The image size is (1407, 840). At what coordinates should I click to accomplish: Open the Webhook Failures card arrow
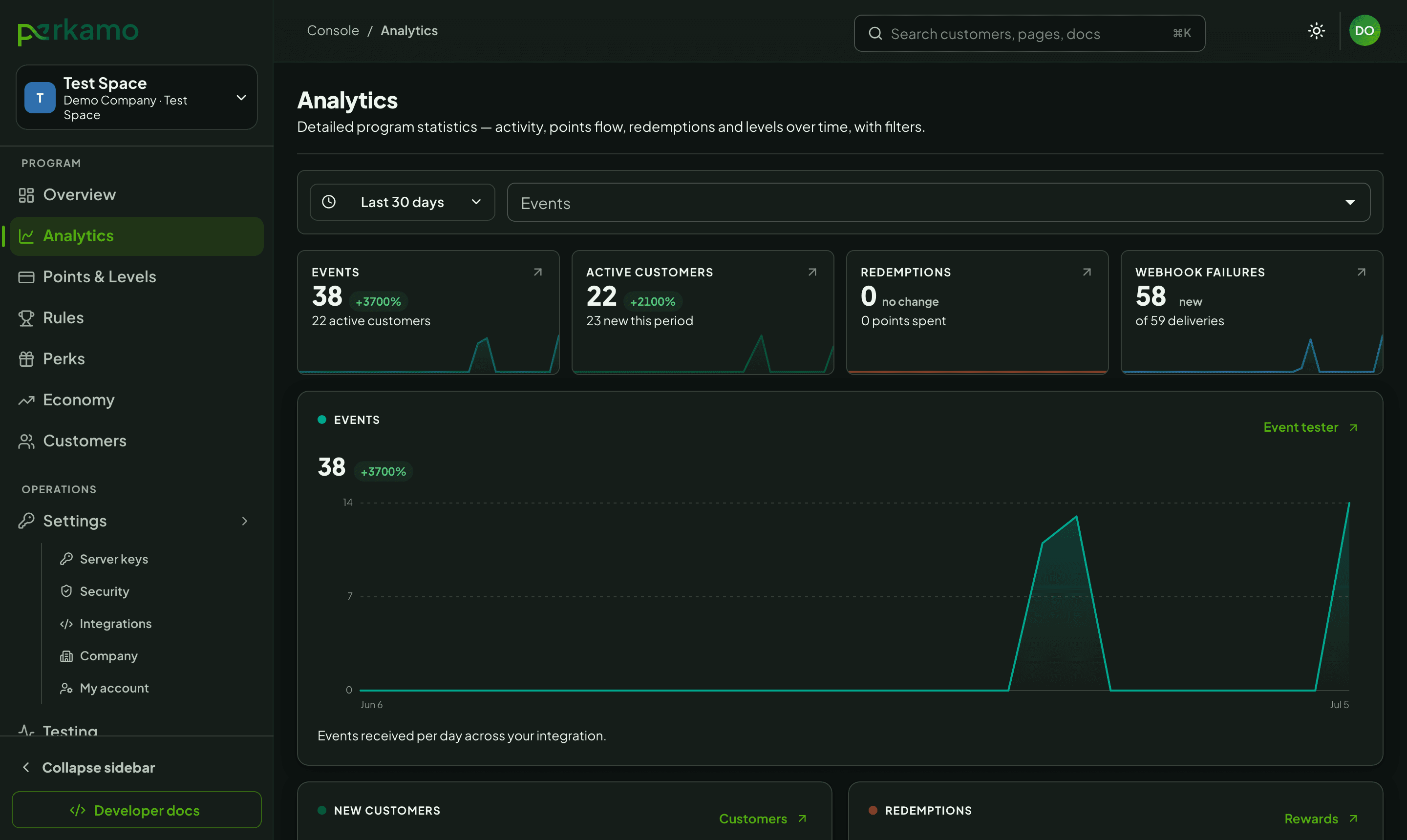[x=1362, y=272]
